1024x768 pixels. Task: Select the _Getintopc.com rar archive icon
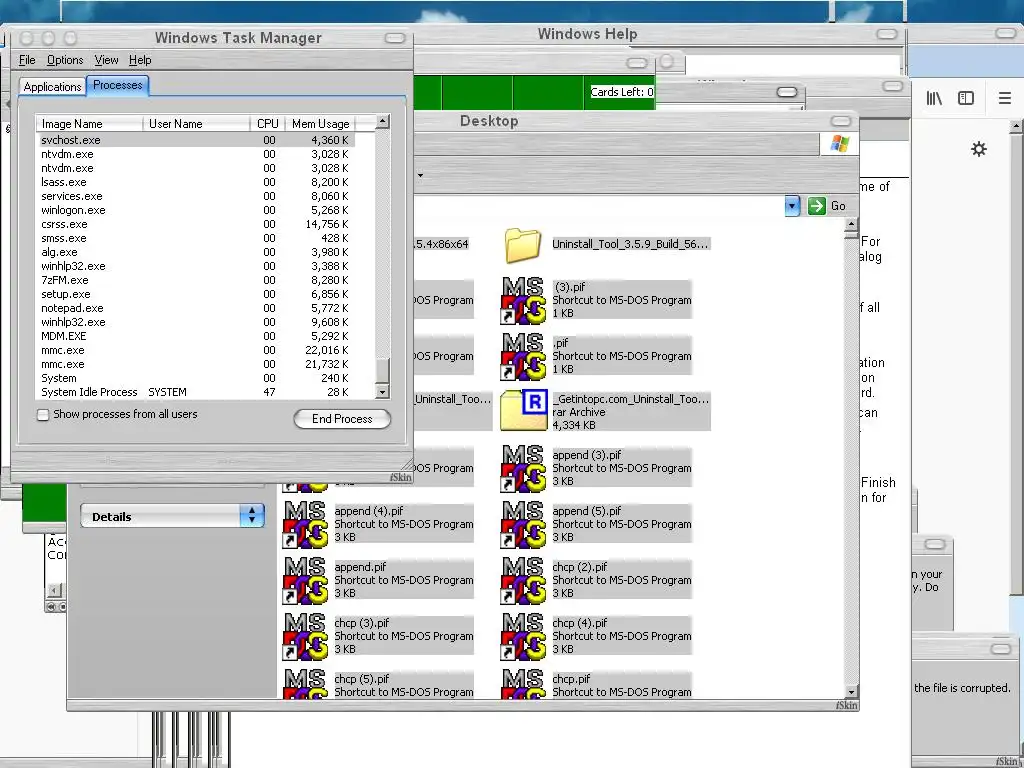pos(523,410)
